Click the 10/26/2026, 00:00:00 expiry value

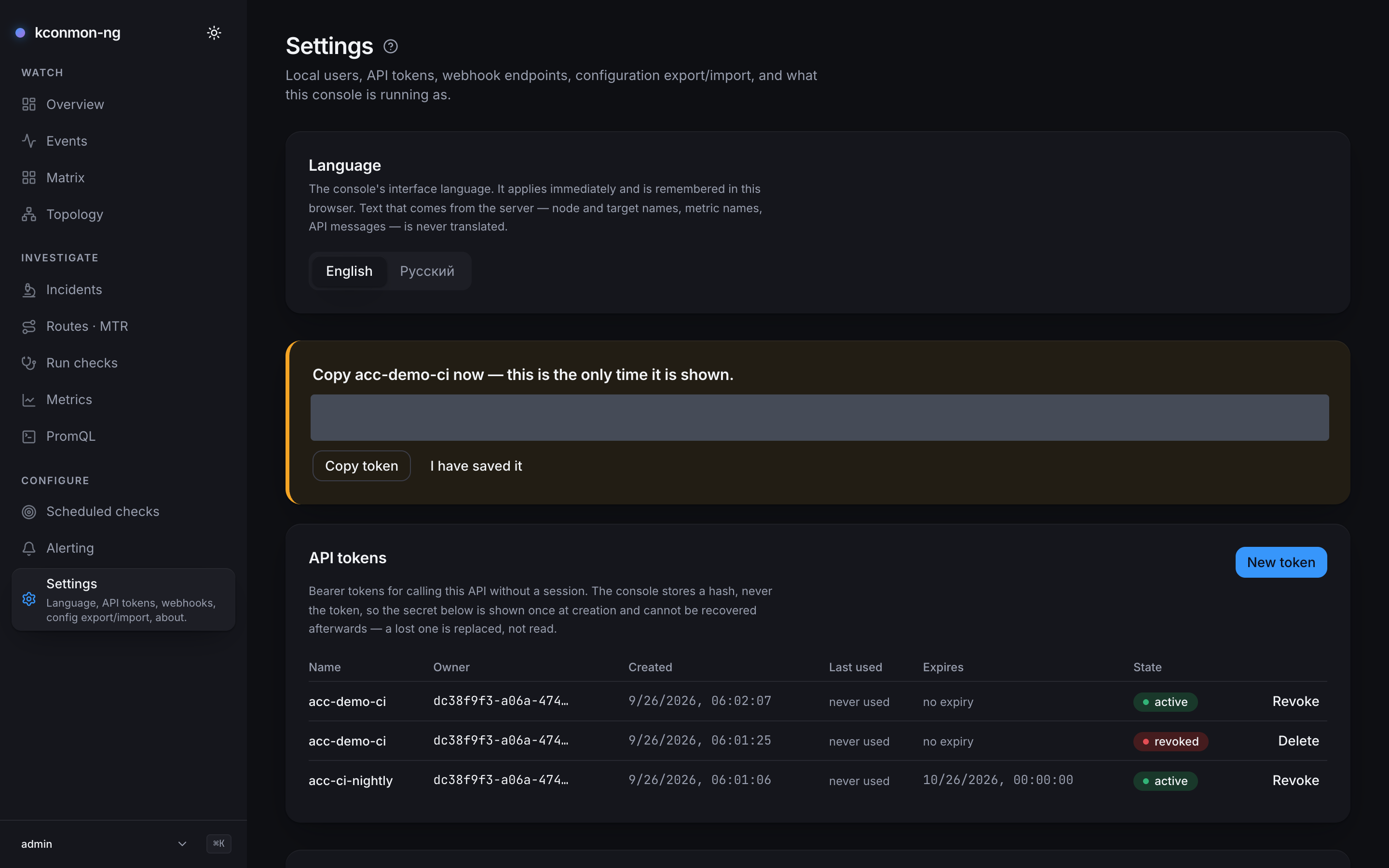[x=997, y=780]
